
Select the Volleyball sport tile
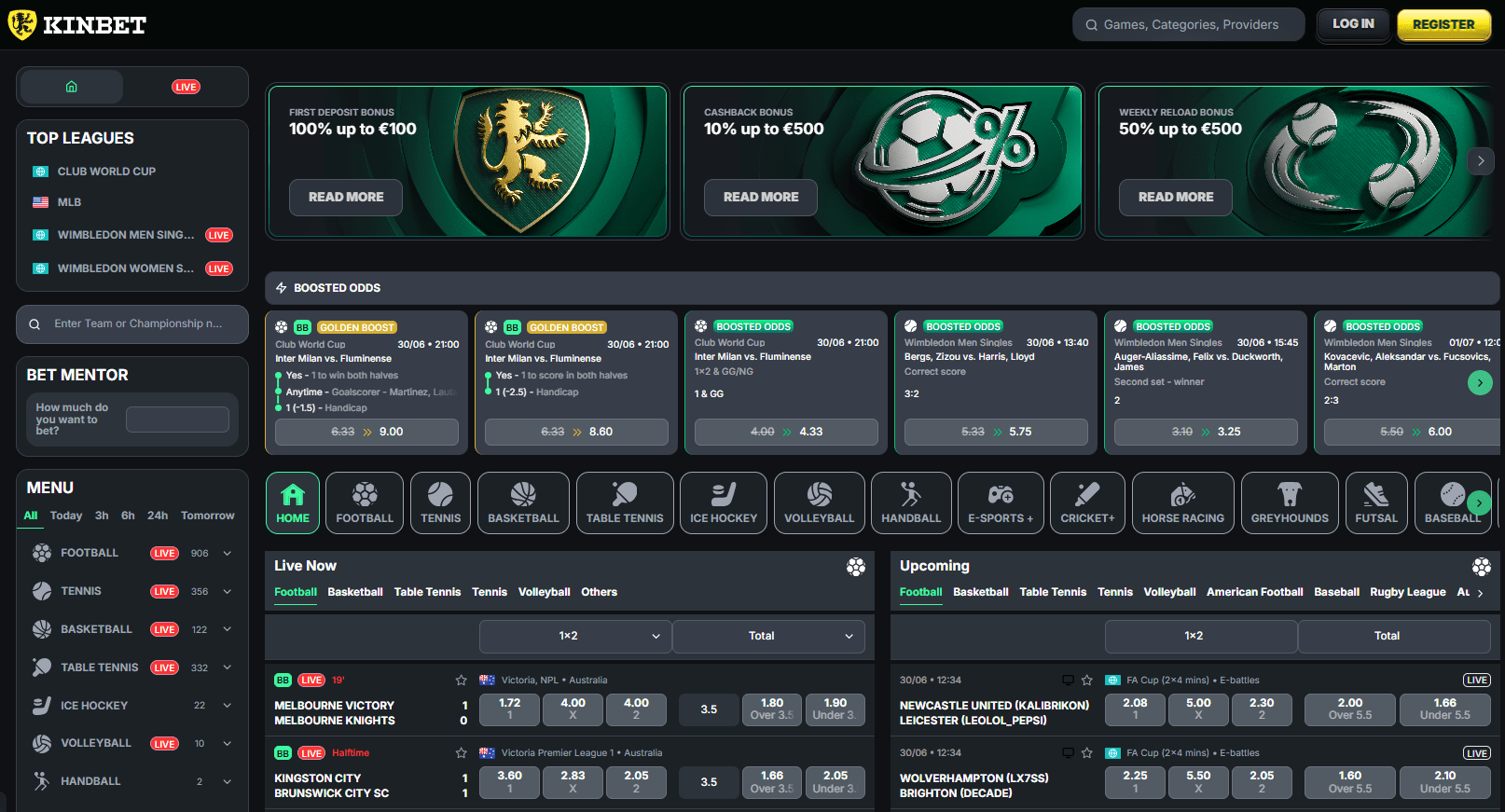point(819,502)
